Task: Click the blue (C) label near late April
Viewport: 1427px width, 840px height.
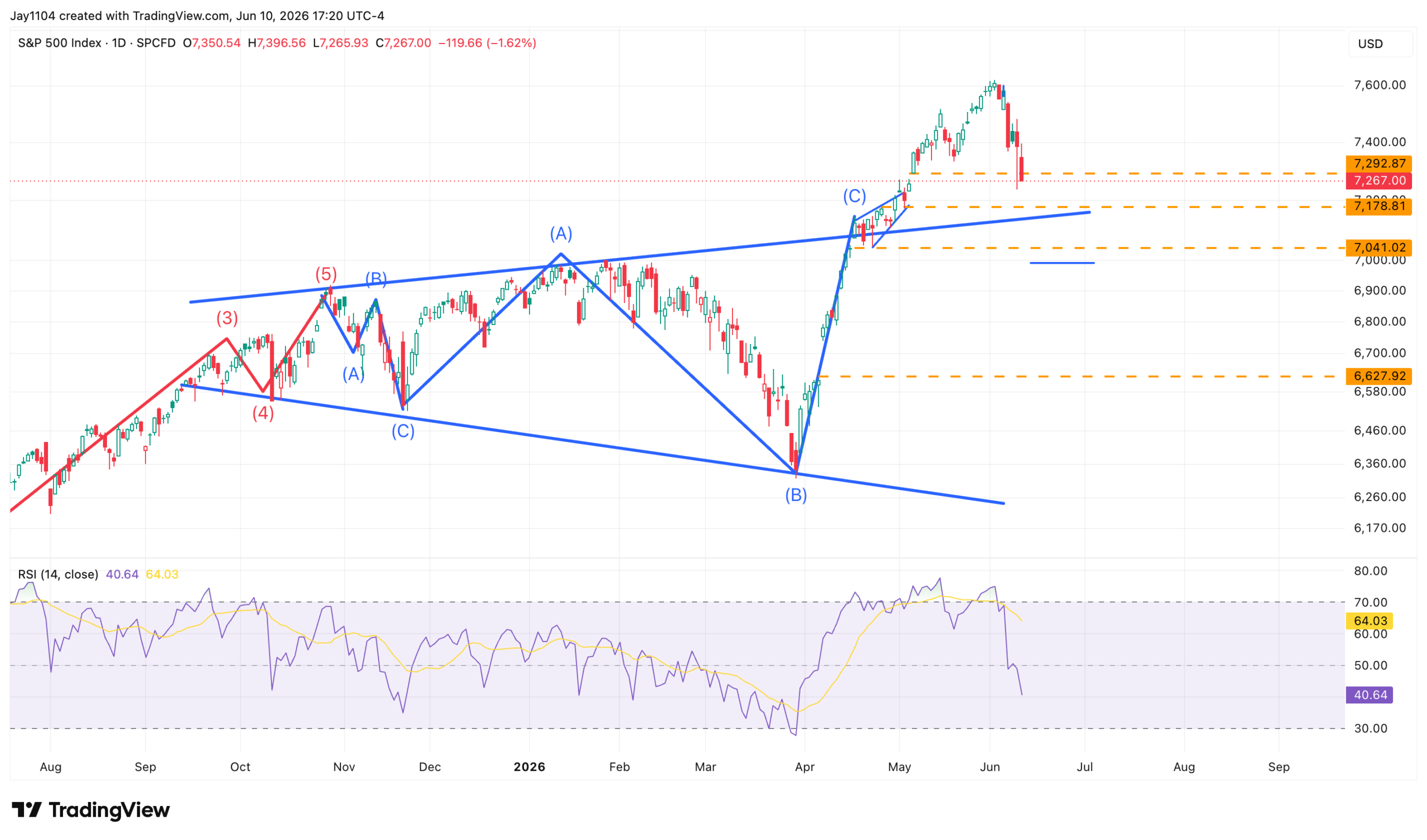Action: click(x=855, y=196)
